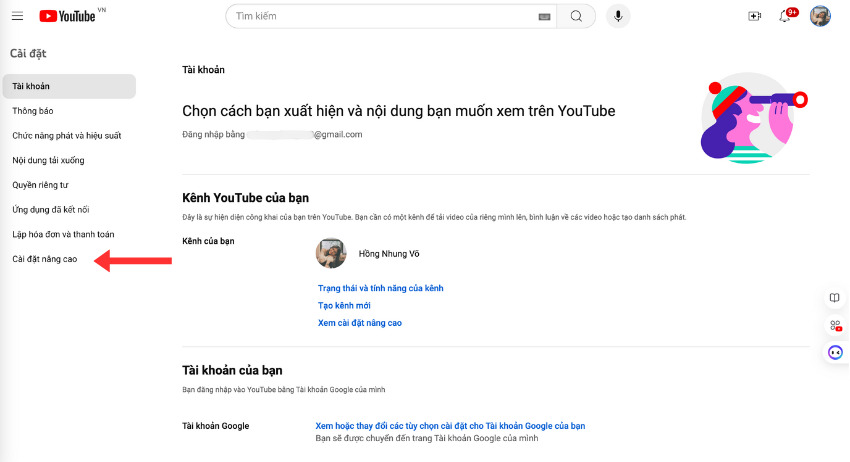Click the Kênh của bạn label

[208, 241]
